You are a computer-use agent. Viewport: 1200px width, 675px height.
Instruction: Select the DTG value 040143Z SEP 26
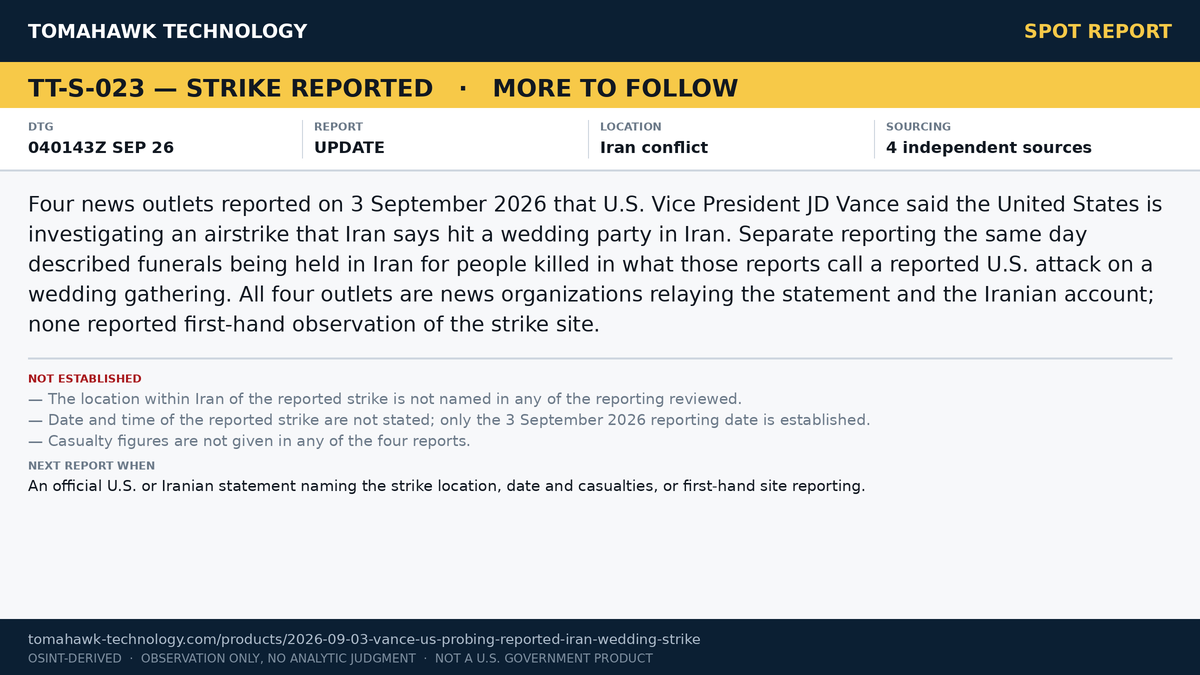(x=101, y=147)
